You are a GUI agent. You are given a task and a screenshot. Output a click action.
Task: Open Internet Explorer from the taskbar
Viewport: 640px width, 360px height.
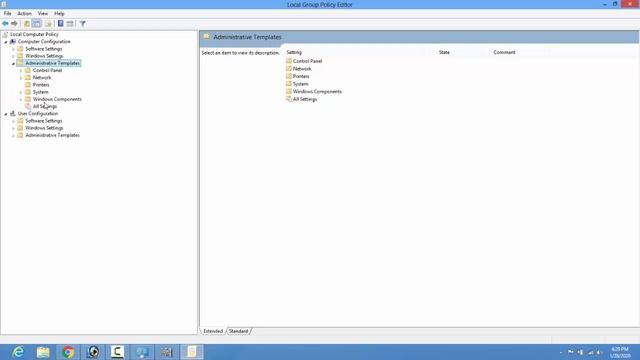18,352
